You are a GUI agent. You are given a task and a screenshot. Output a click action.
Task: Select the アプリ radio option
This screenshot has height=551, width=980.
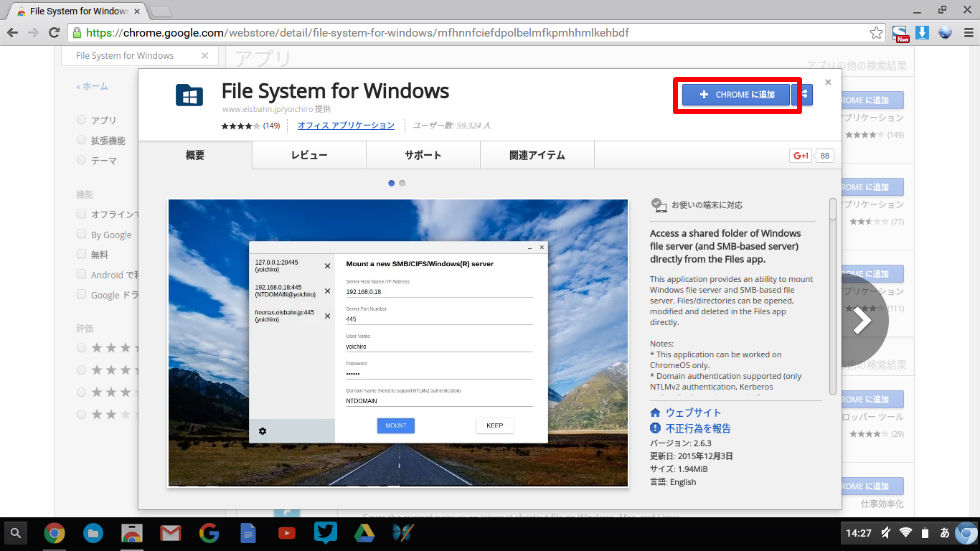[x=81, y=119]
